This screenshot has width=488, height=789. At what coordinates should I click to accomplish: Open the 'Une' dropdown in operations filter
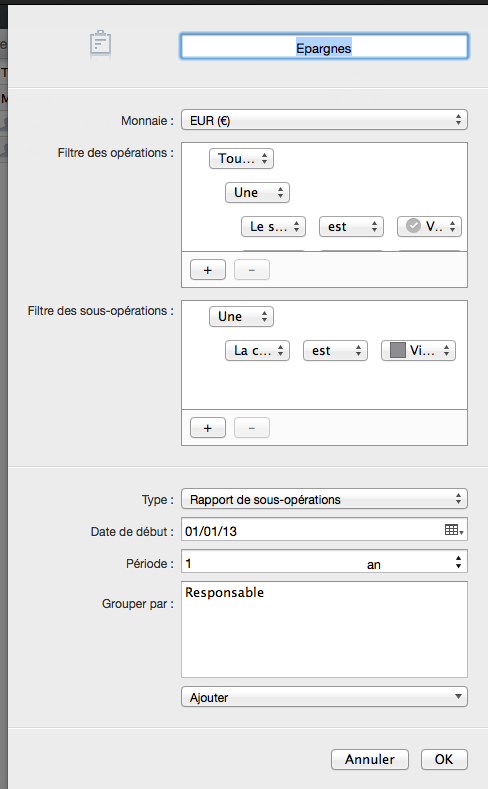pyautogui.click(x=257, y=192)
